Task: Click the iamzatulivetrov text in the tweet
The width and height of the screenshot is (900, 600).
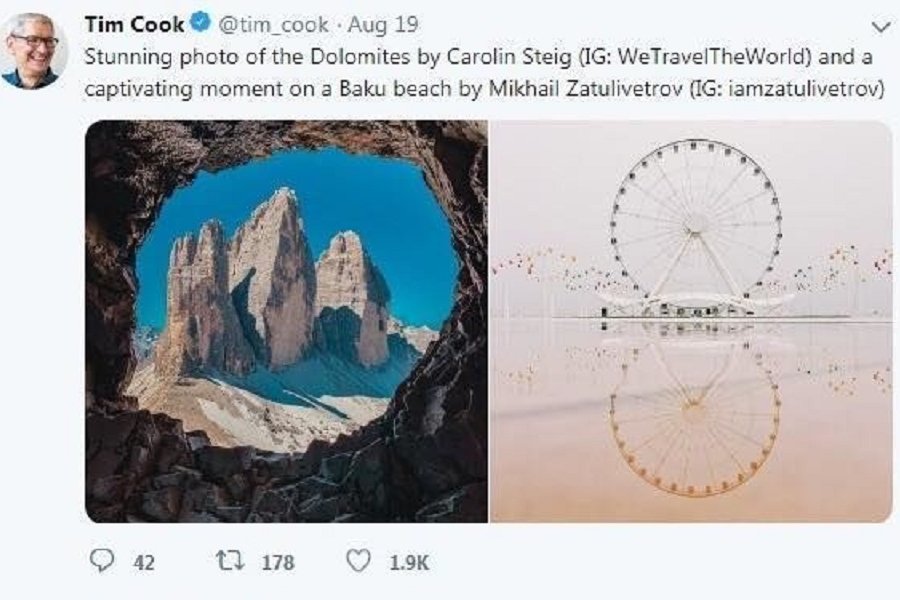Action: [798, 88]
